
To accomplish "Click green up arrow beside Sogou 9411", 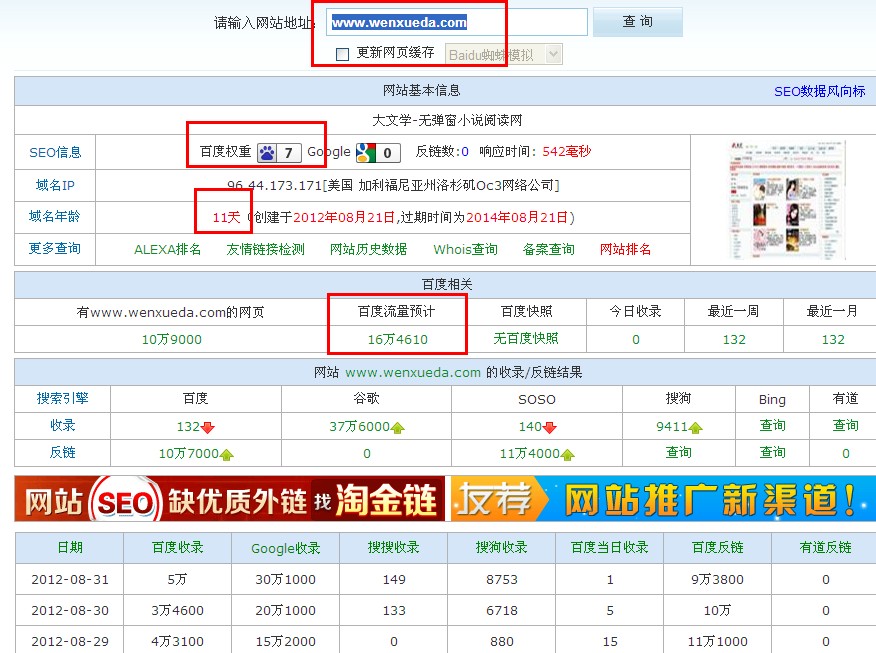I will (696, 428).
